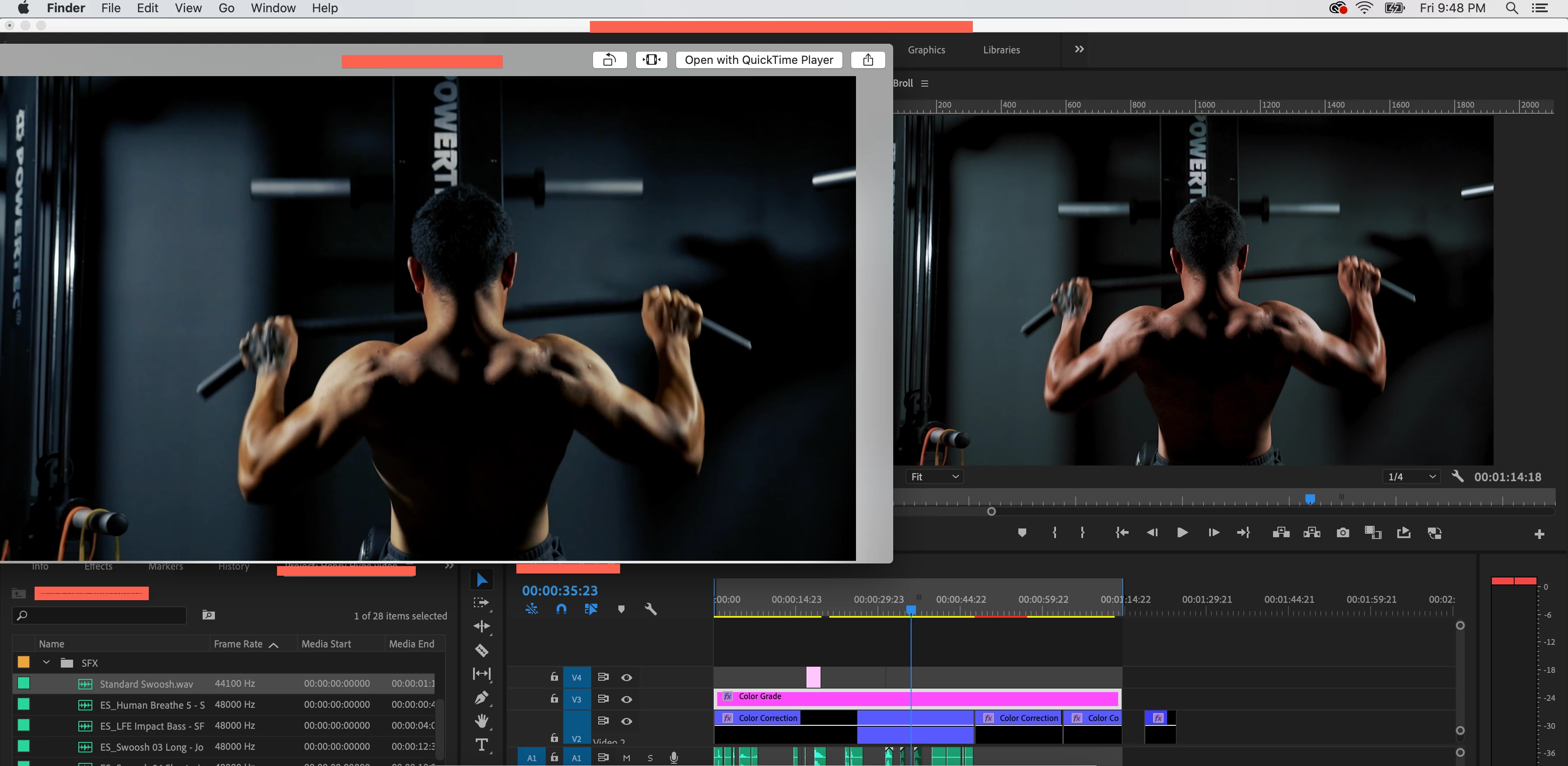Open program monitor wrench settings

click(1457, 476)
